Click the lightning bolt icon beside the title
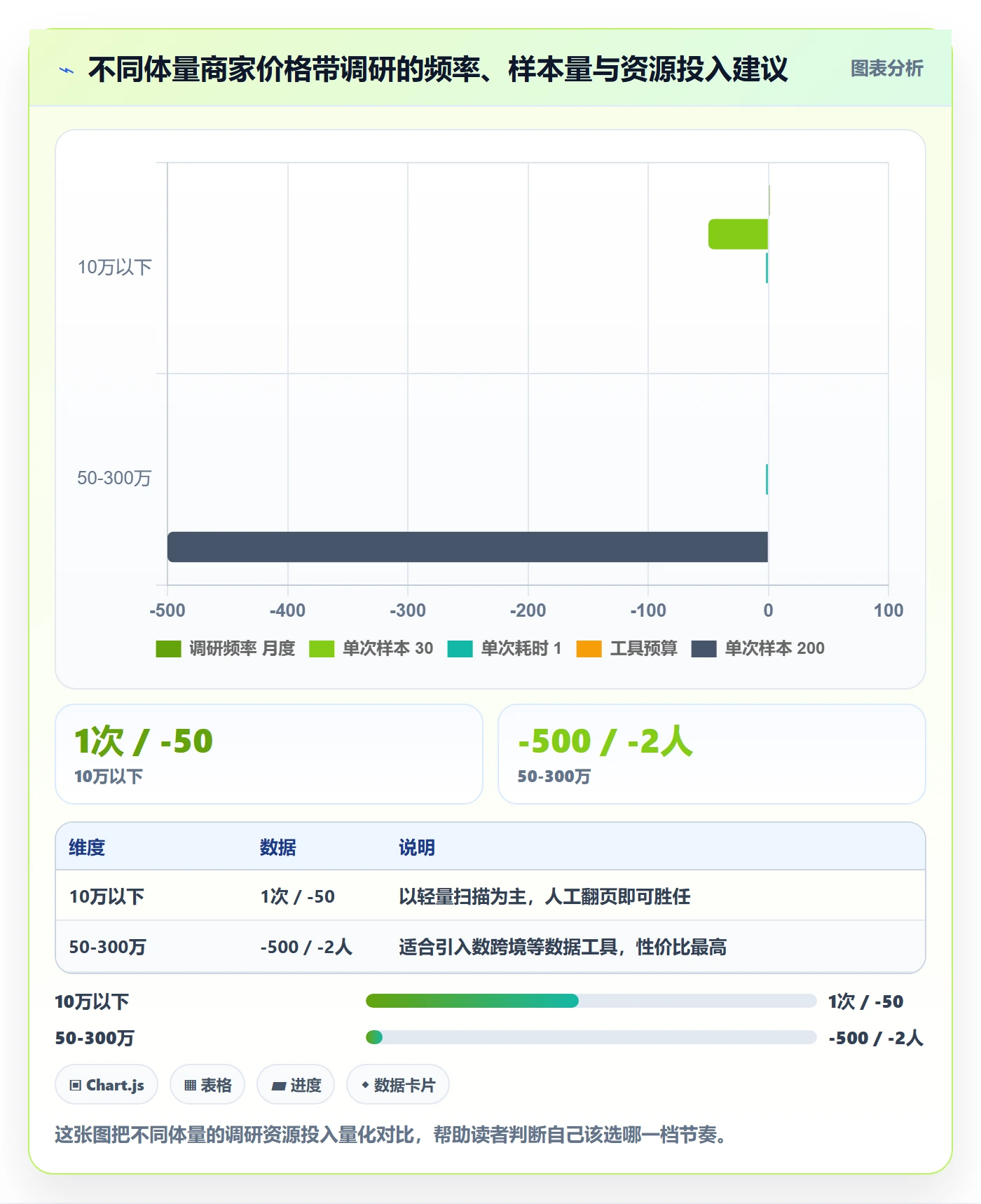 67,70
